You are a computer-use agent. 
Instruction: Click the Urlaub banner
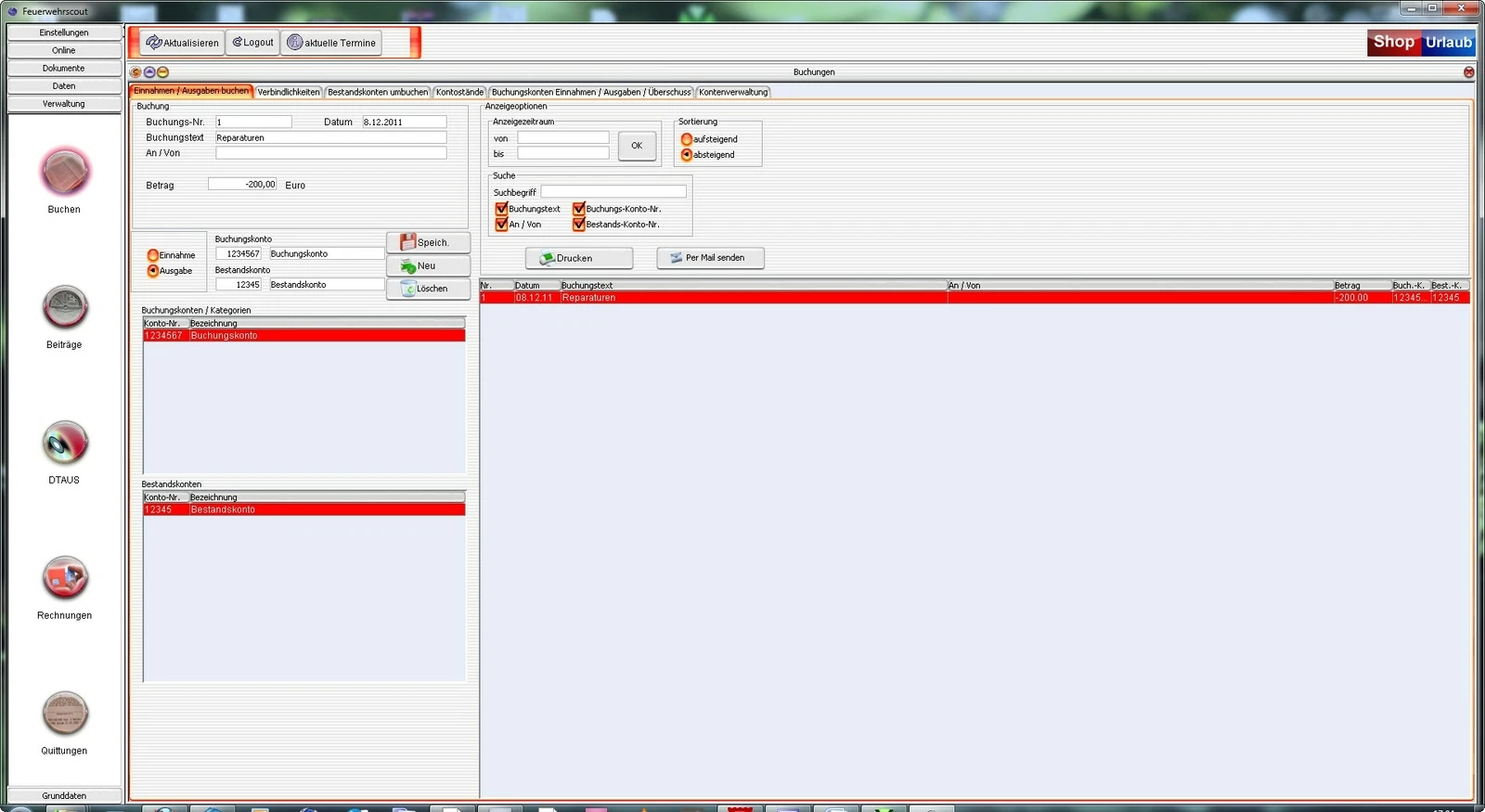[1448, 43]
